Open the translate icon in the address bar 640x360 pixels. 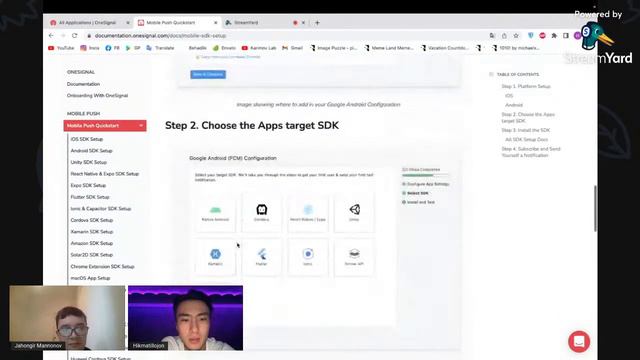(x=492, y=36)
